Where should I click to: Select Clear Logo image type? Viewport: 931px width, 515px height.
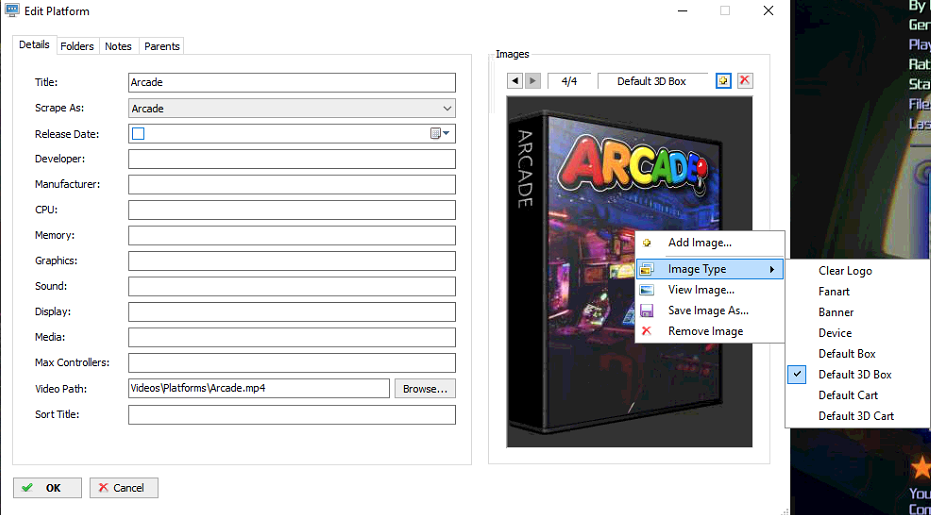(x=857, y=270)
